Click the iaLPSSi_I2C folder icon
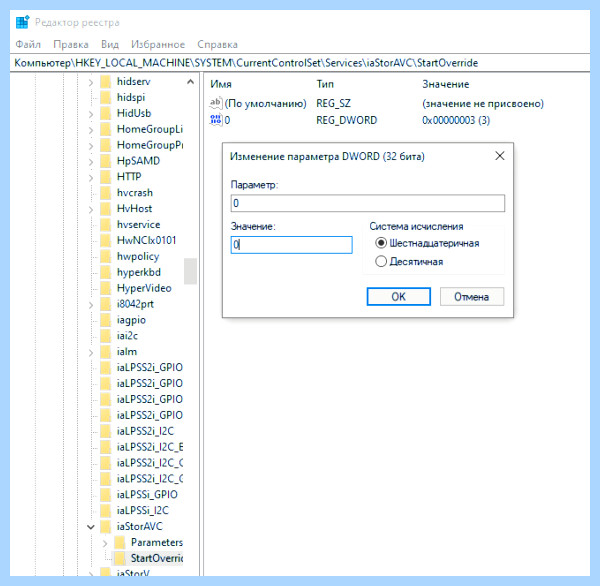The width and height of the screenshot is (600, 586). pyautogui.click(x=106, y=511)
